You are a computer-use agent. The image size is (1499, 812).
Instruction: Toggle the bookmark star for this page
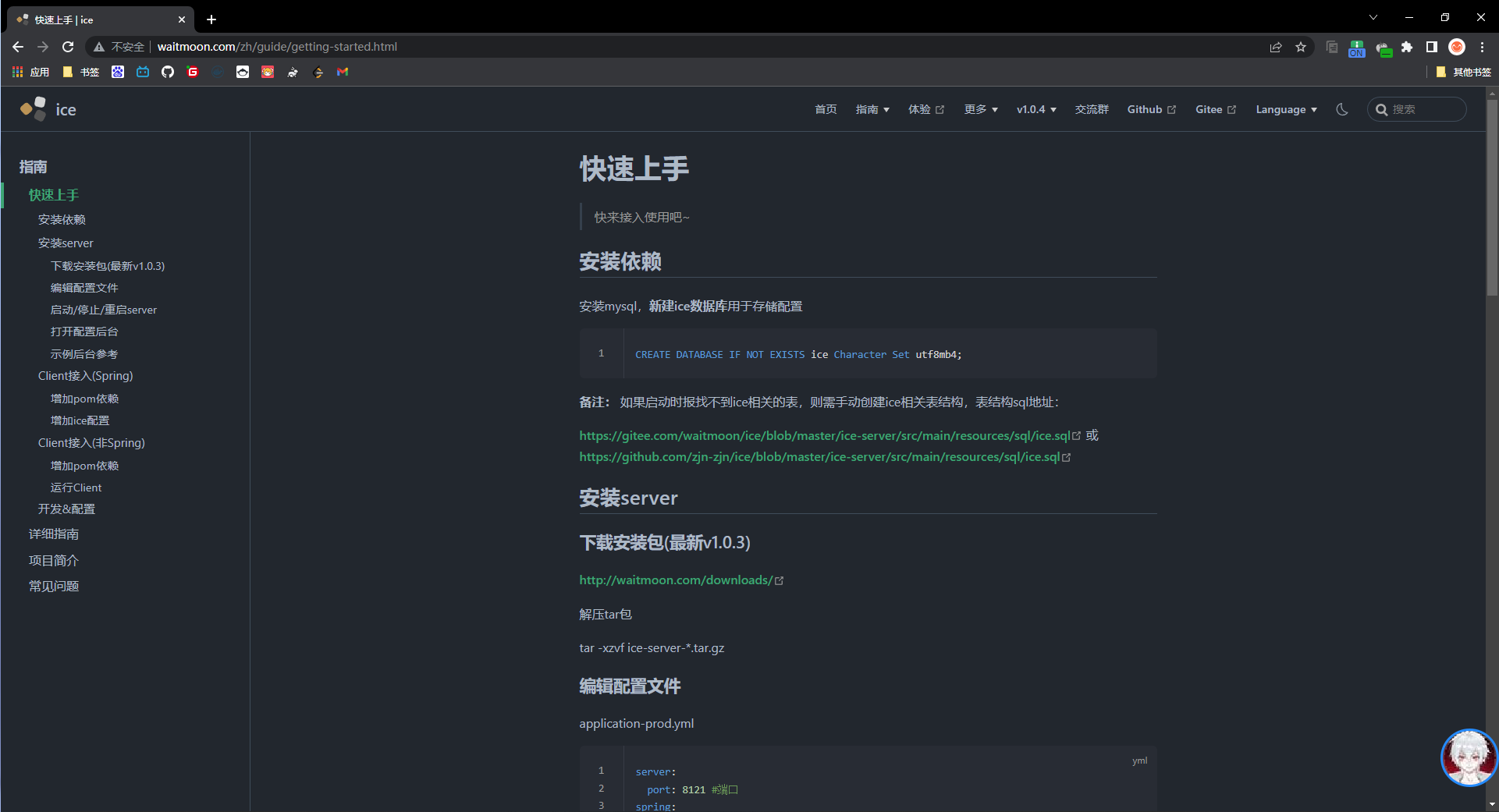coord(1301,47)
